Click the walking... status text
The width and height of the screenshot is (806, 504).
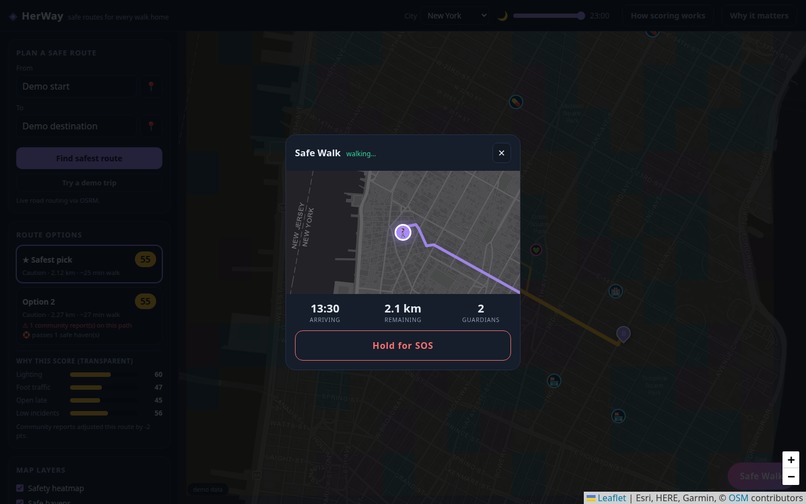pyautogui.click(x=360, y=154)
